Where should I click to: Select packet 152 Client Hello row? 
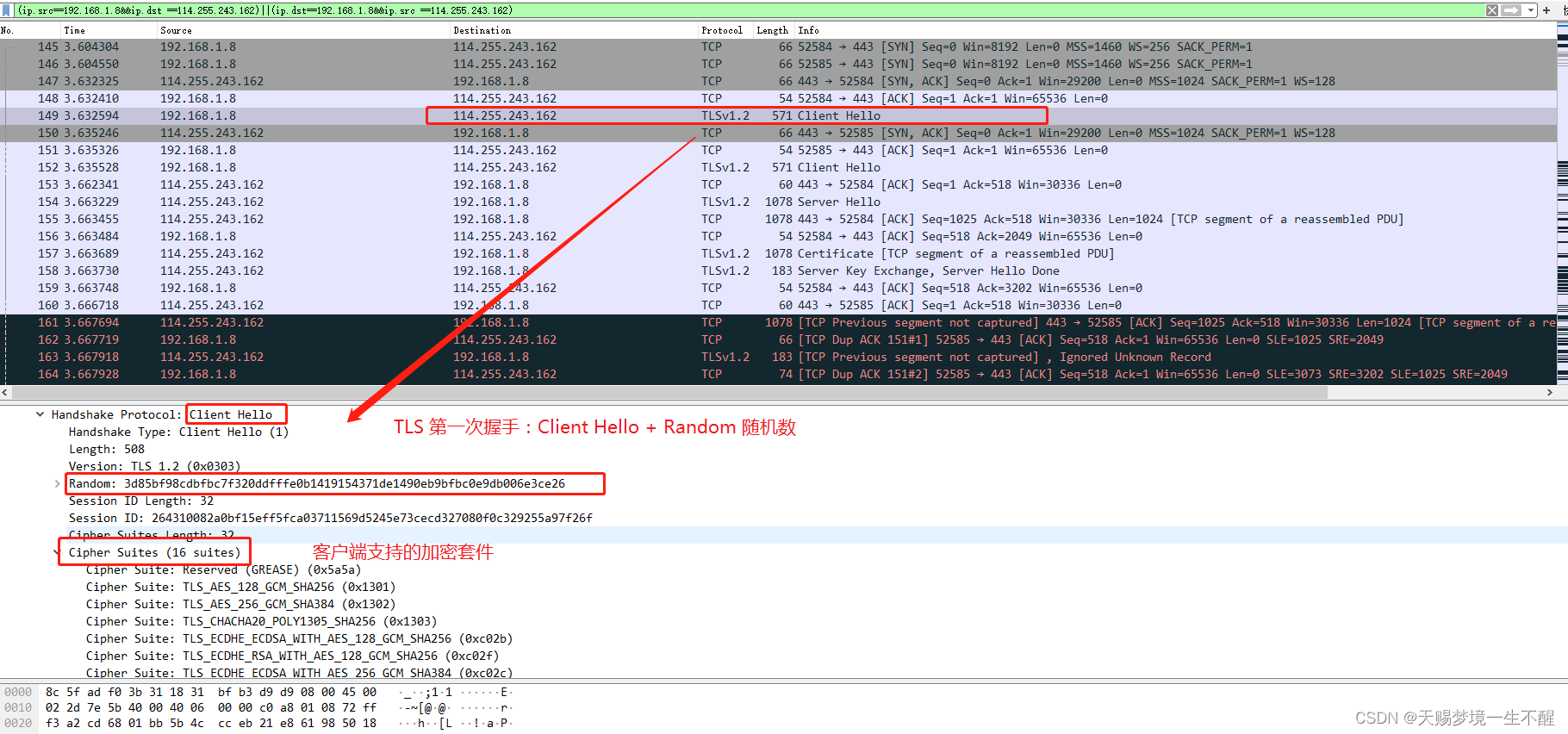point(778,167)
